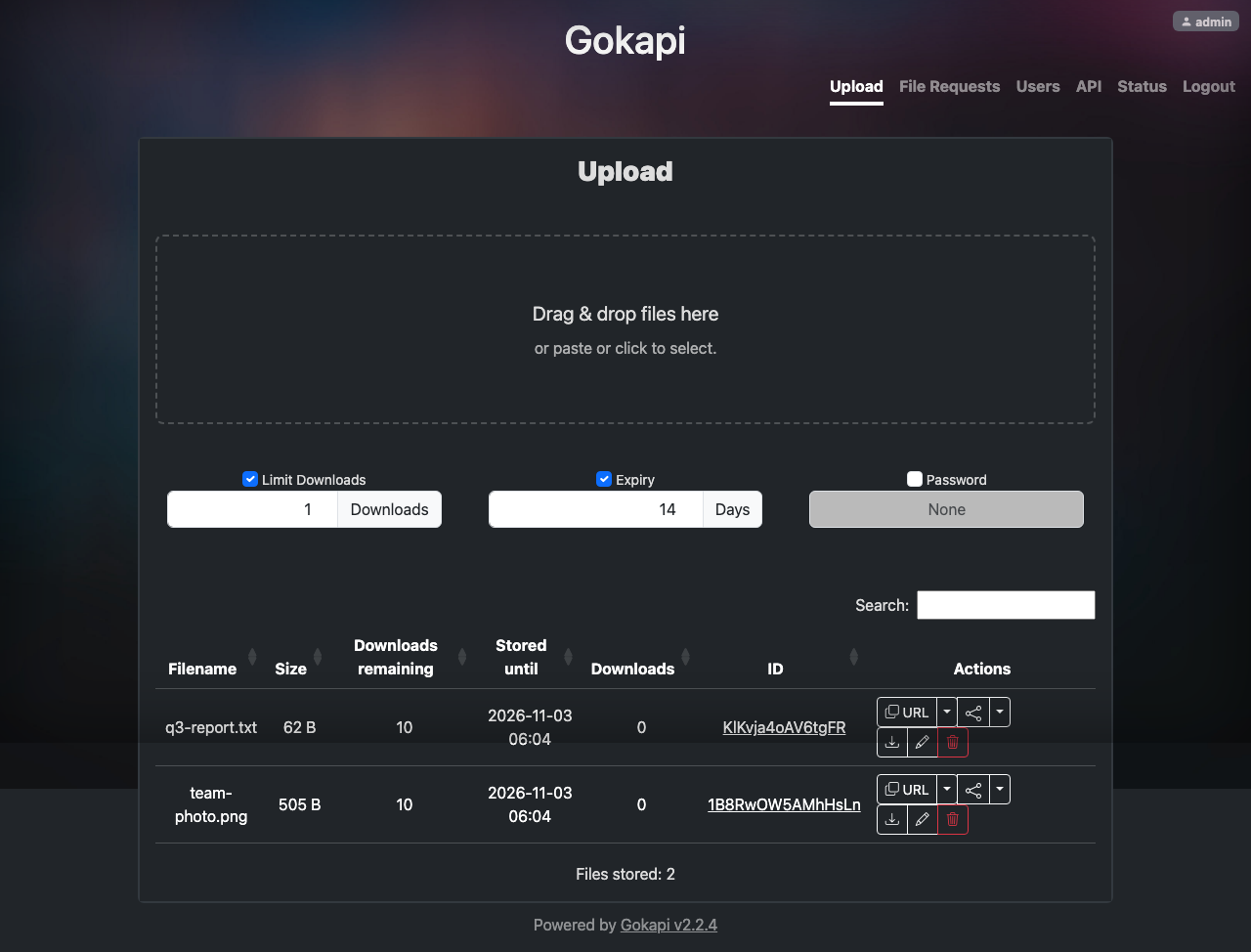The height and width of the screenshot is (952, 1251).
Task: Uncheck the Limit Downloads checkbox
Action: coord(250,479)
